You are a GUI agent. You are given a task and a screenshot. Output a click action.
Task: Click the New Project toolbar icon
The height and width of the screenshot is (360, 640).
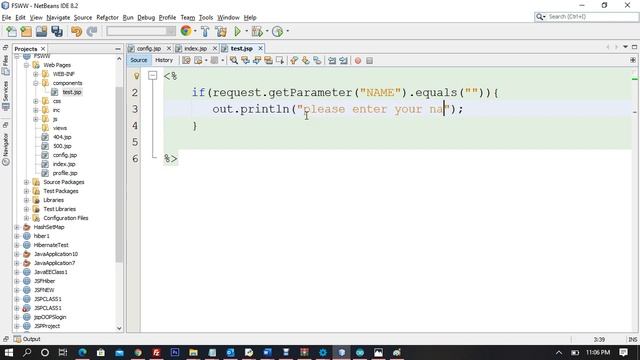(x=26, y=31)
